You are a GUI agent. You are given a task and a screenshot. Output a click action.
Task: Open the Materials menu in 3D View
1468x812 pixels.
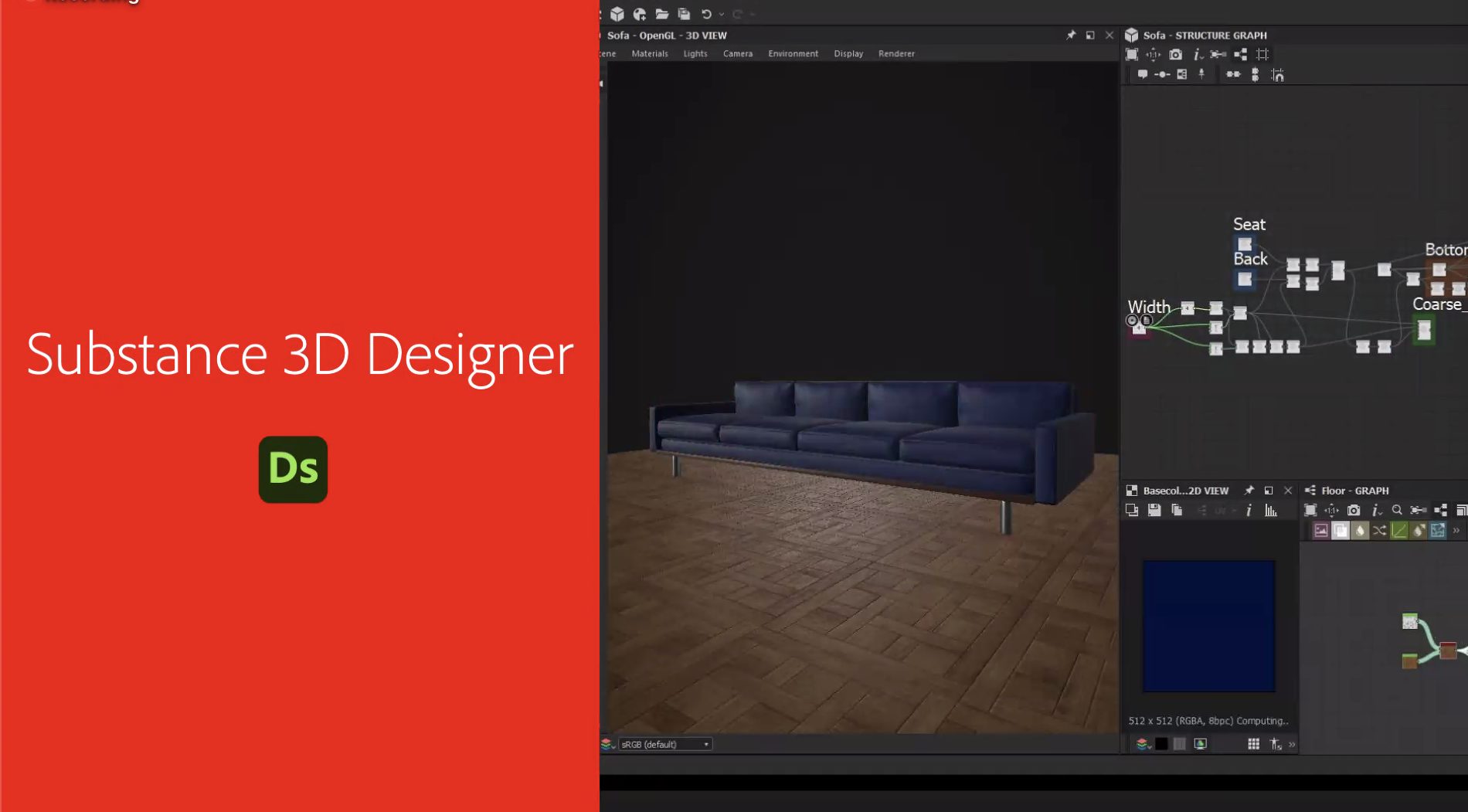649,53
